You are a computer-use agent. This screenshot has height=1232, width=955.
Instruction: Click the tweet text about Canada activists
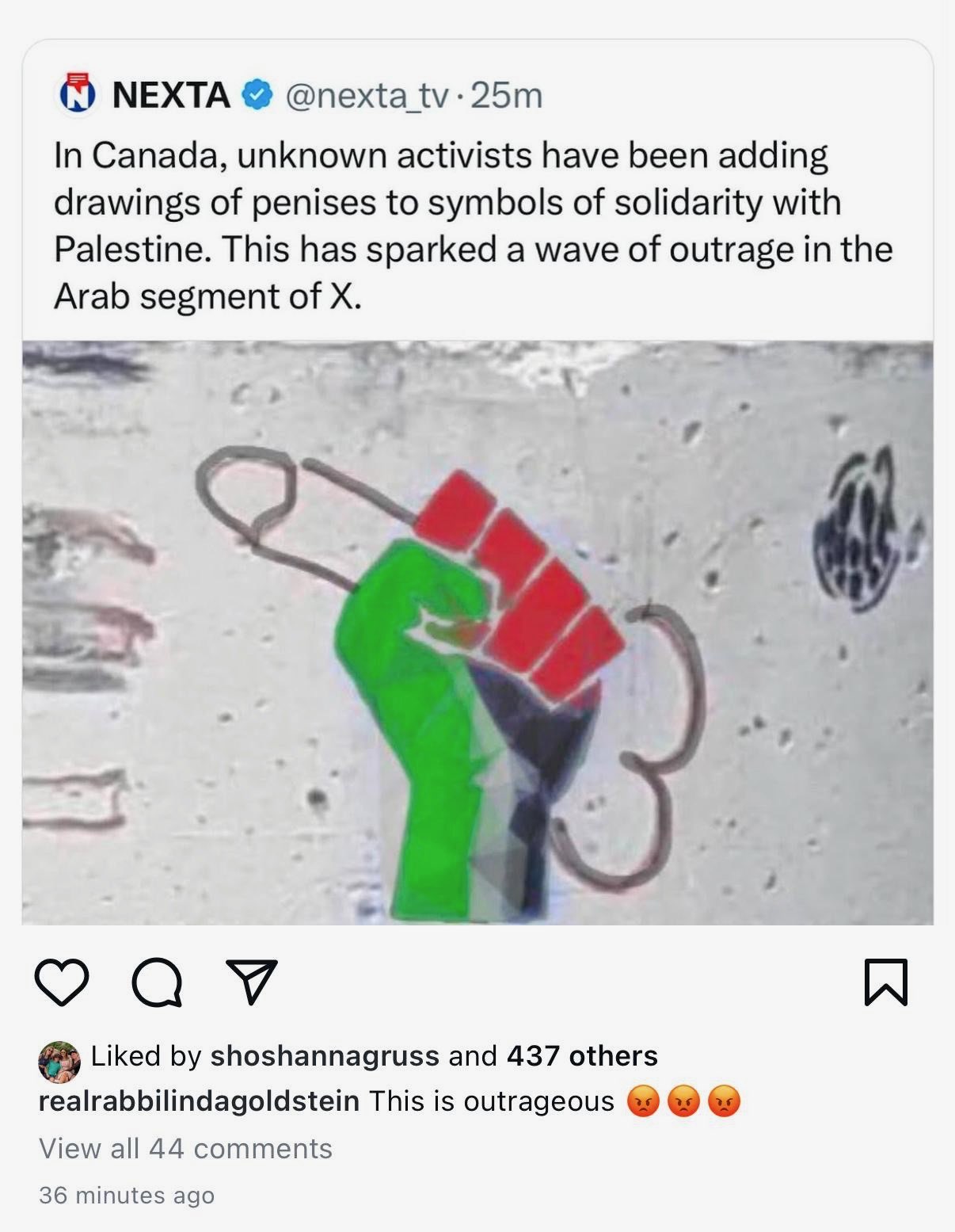(473, 226)
